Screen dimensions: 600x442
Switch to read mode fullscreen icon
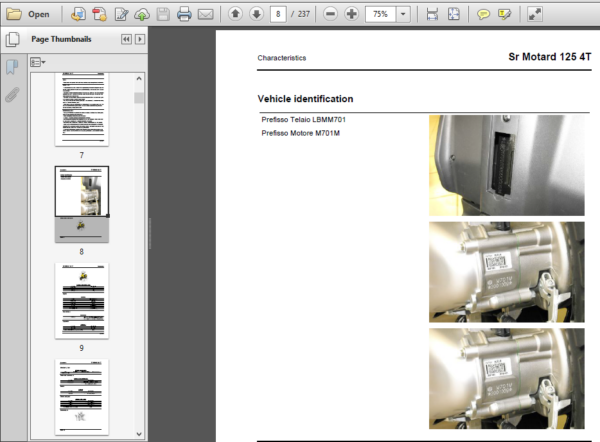535,15
